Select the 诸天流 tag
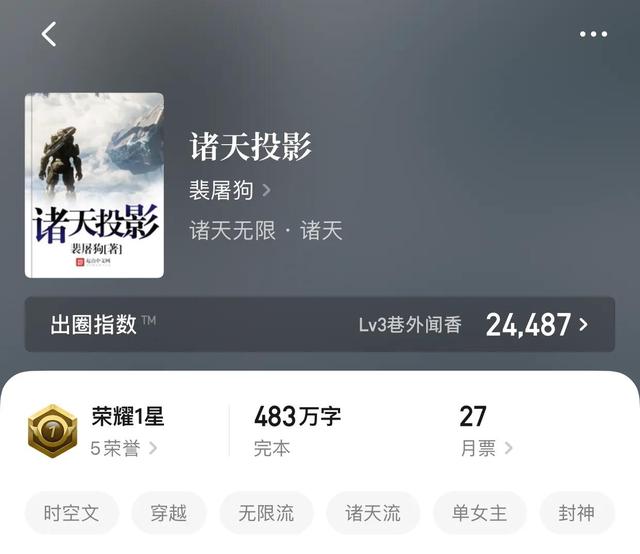 [373, 513]
